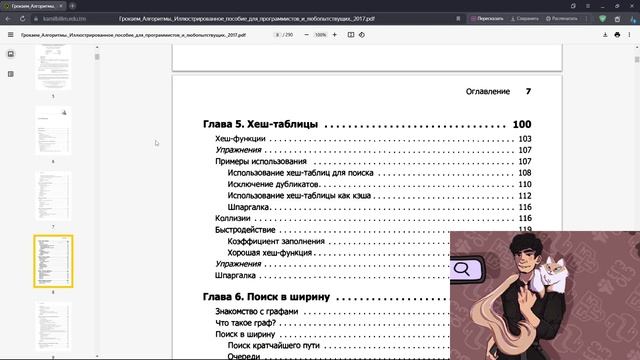Click the Примеры использования entry
This screenshot has height=360, width=640.
tap(260, 162)
